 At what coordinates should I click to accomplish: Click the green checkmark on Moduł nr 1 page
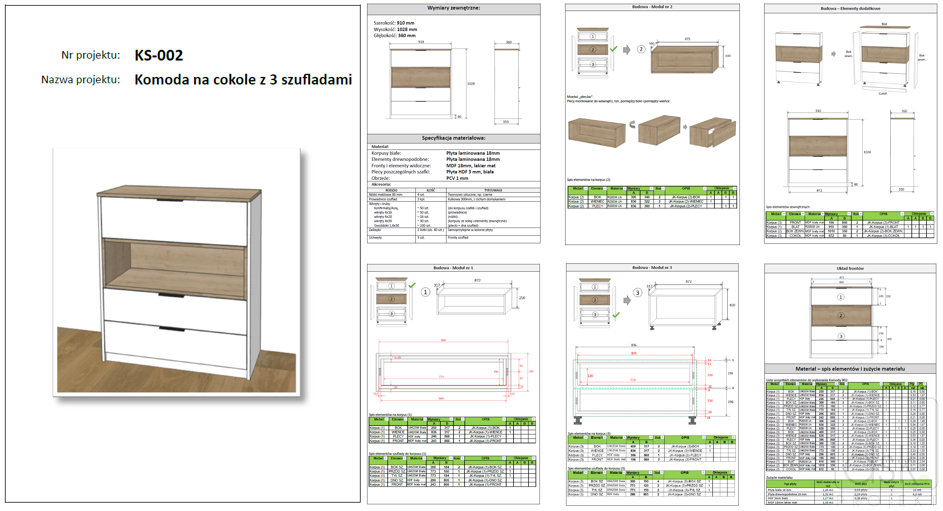tap(413, 286)
